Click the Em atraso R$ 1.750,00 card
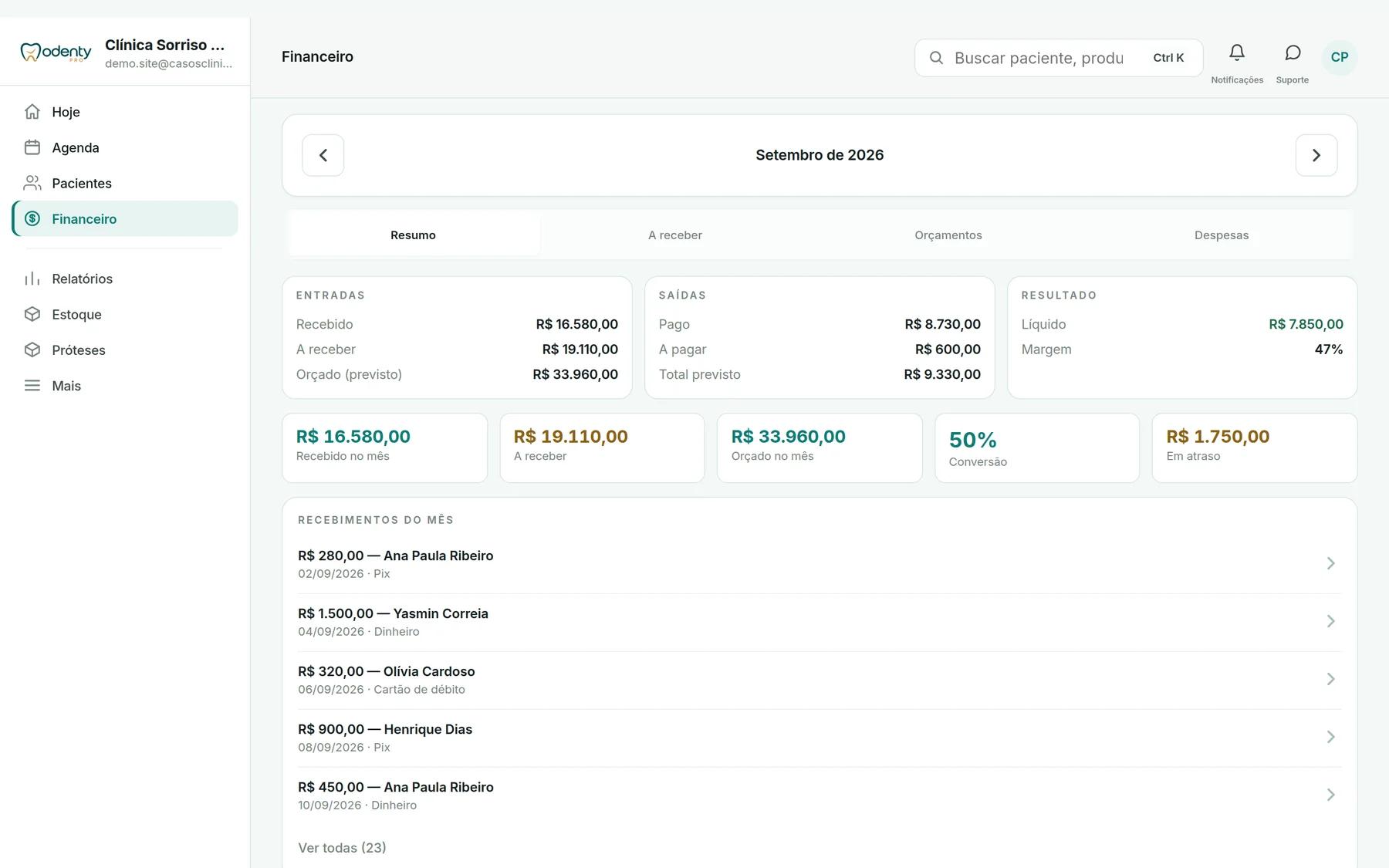 (1255, 448)
